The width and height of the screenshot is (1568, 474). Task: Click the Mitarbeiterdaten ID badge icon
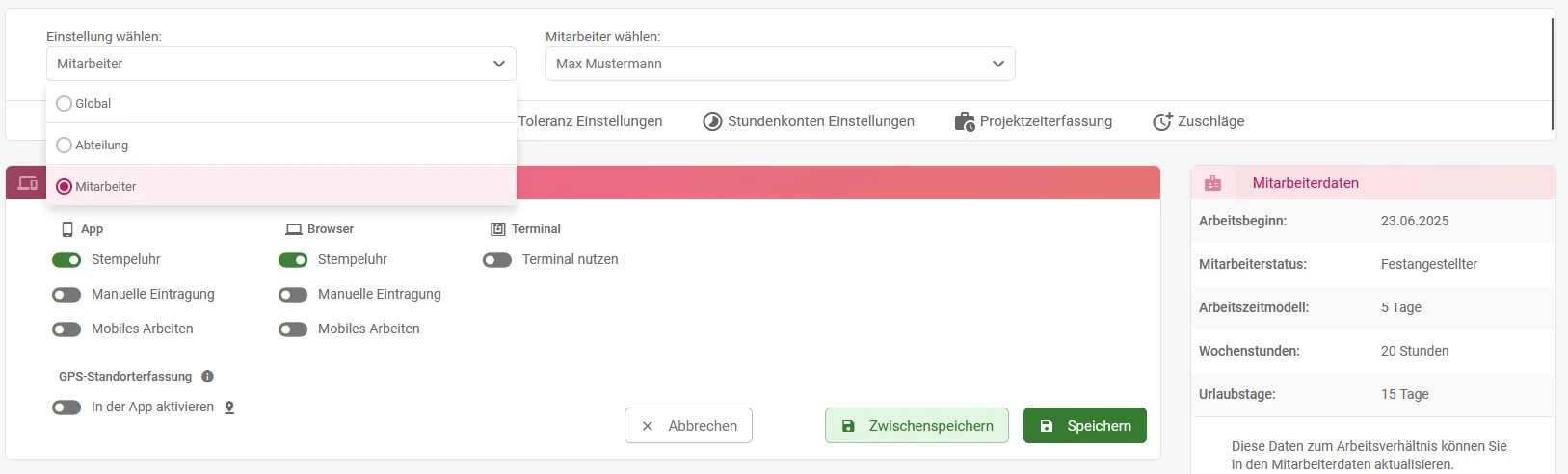[x=1212, y=183]
